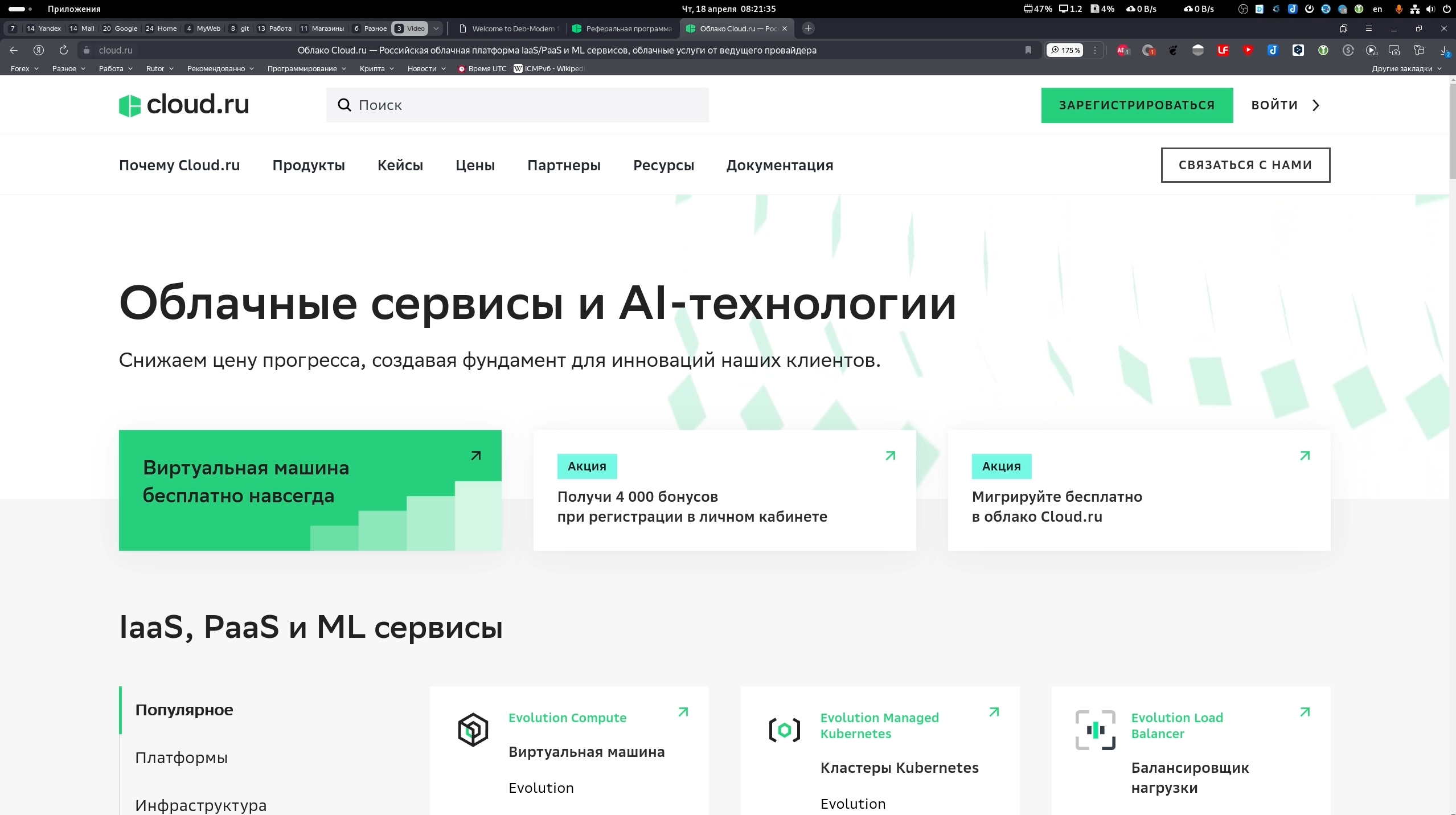This screenshot has height=815, width=1456.
Task: Open the video speed controller extension
Action: [x=1373, y=50]
